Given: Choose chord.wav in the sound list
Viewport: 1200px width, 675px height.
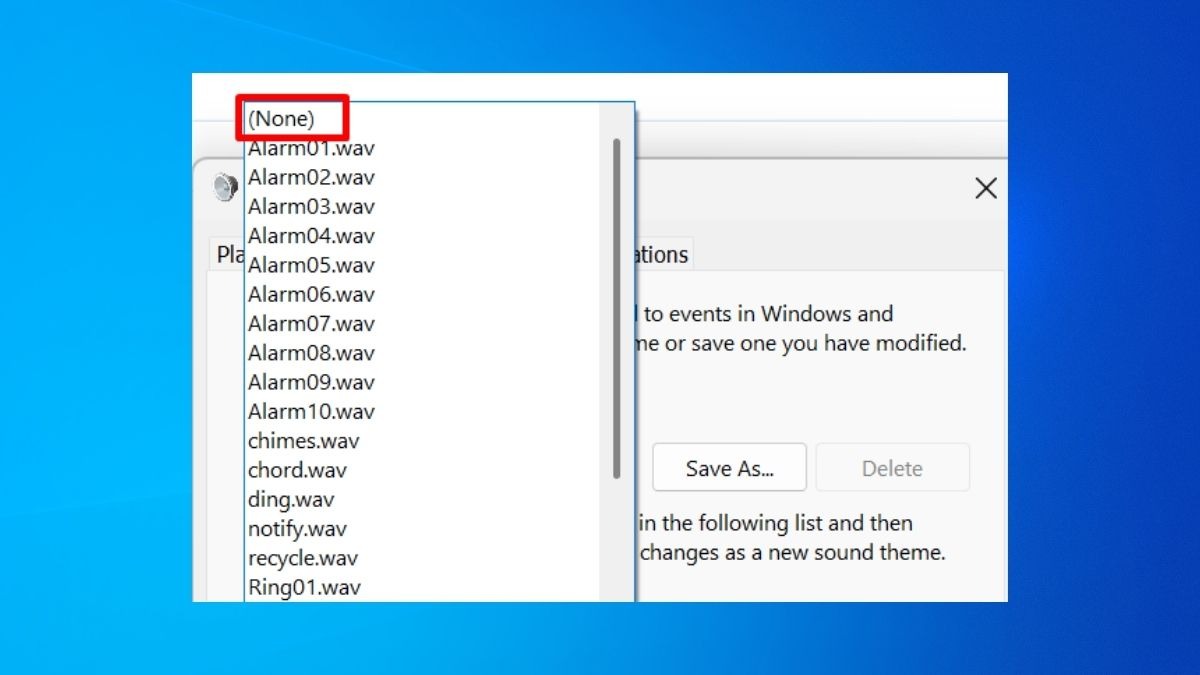Looking at the screenshot, I should [297, 470].
